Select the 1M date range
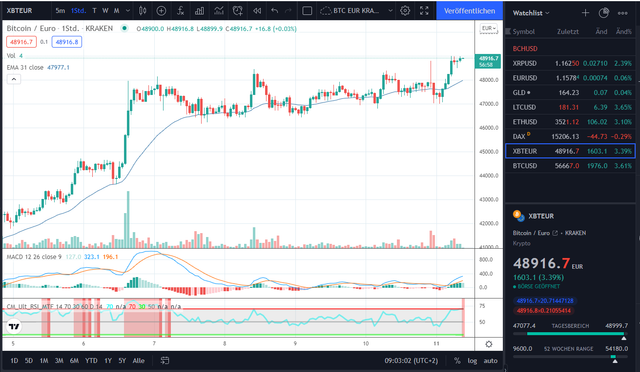This screenshot has height=372, width=640. (44, 361)
